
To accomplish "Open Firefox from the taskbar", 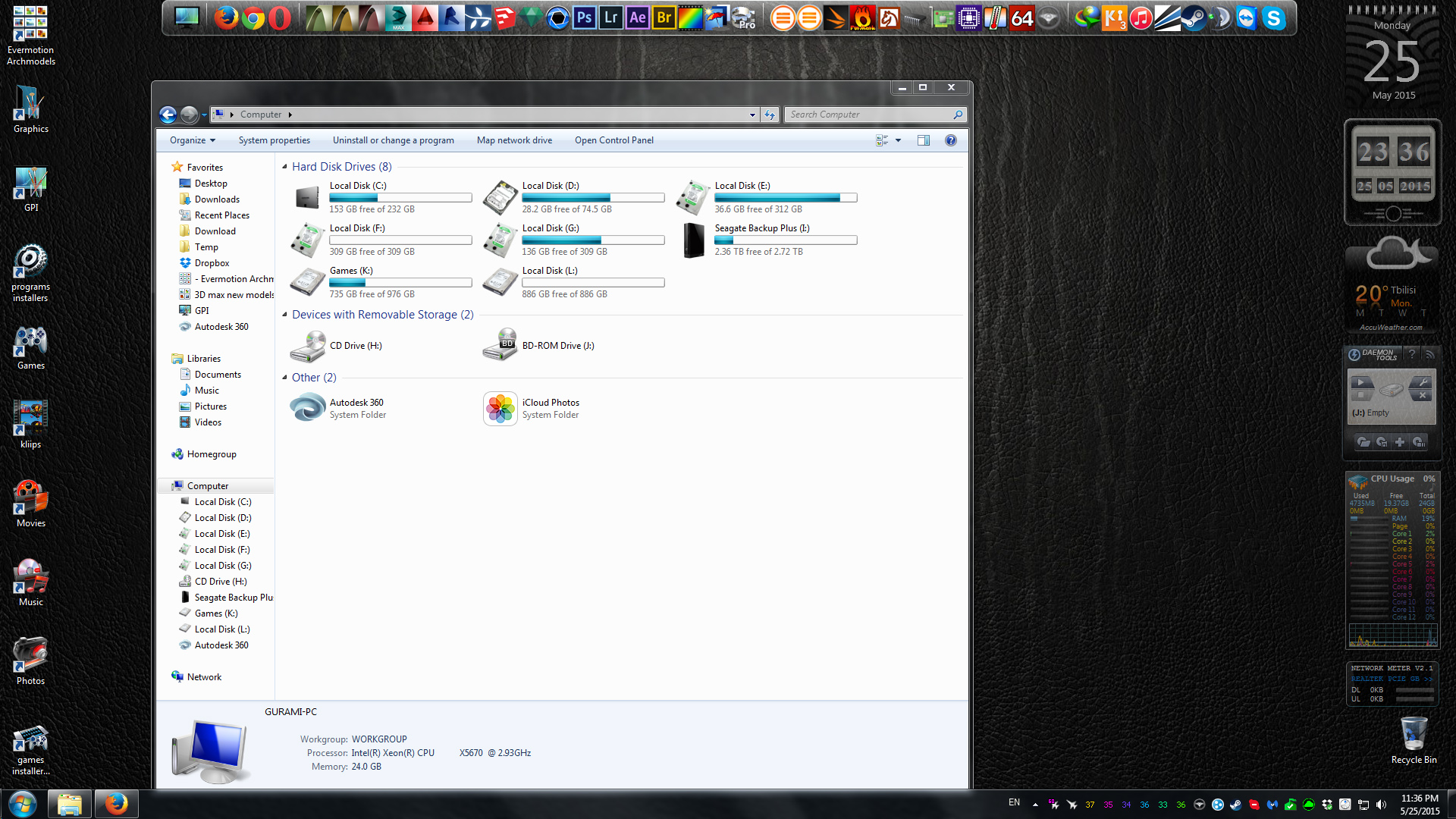I will click(116, 803).
